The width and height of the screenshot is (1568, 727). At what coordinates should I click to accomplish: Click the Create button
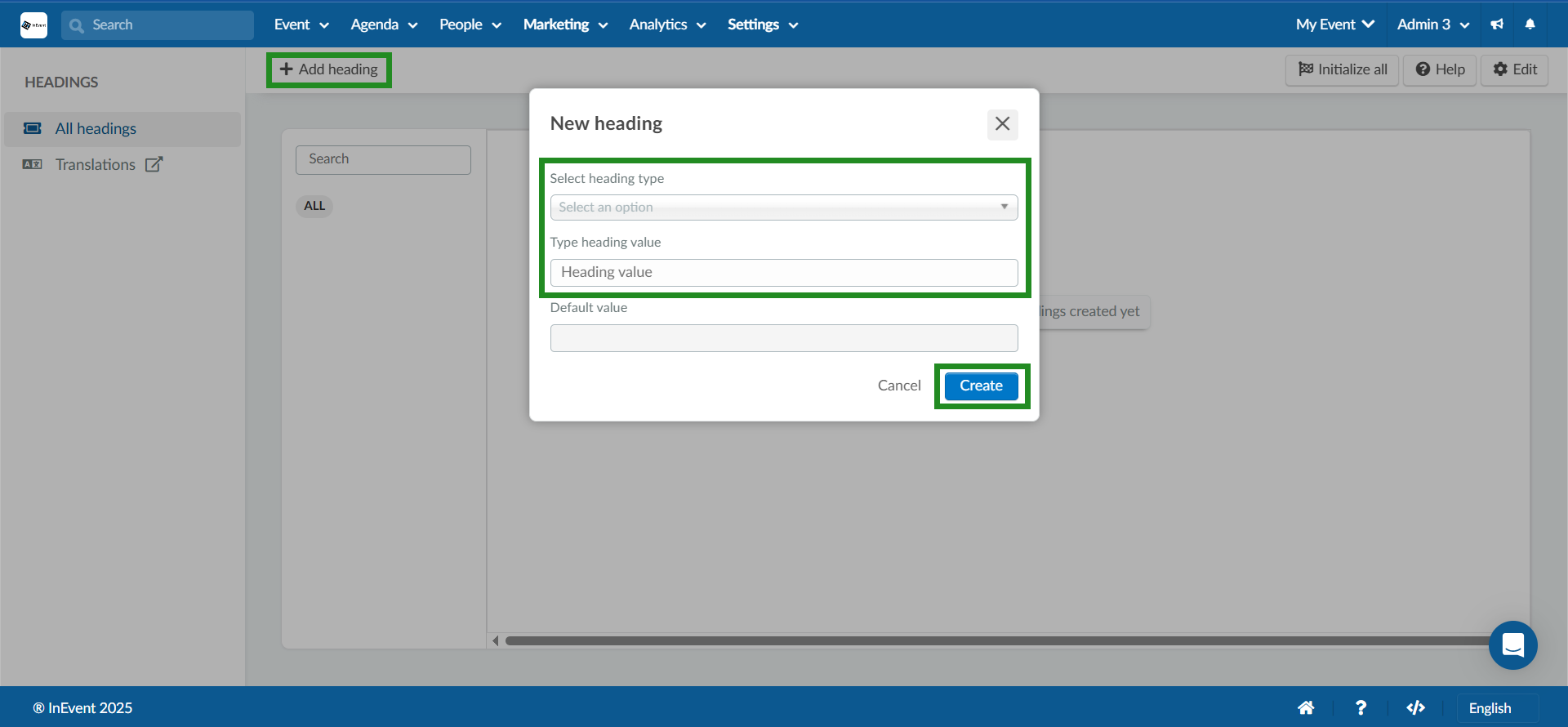pyautogui.click(x=981, y=386)
